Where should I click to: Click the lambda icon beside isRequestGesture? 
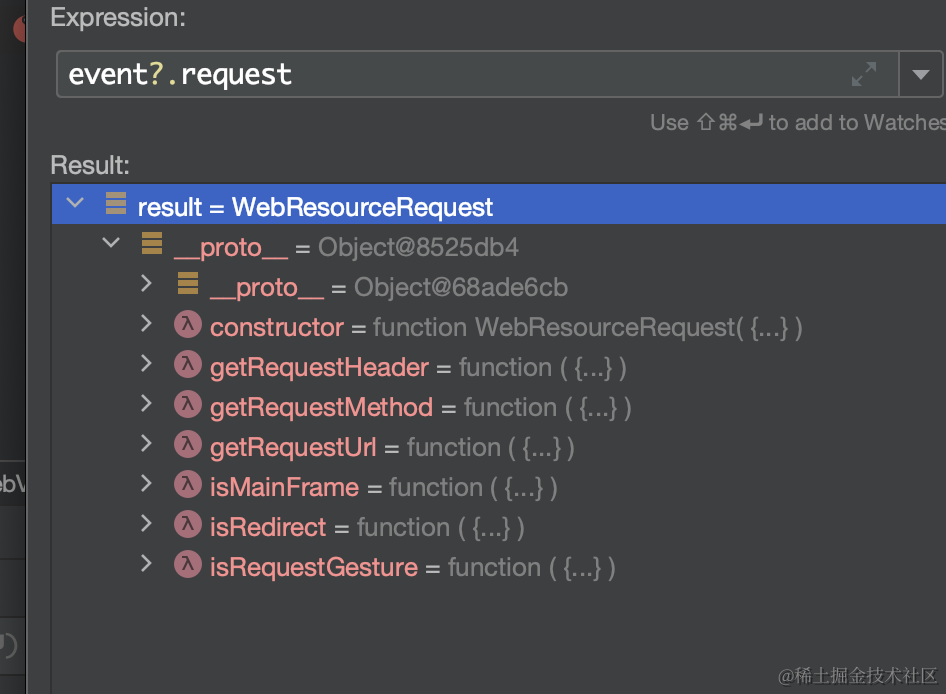[x=188, y=567]
